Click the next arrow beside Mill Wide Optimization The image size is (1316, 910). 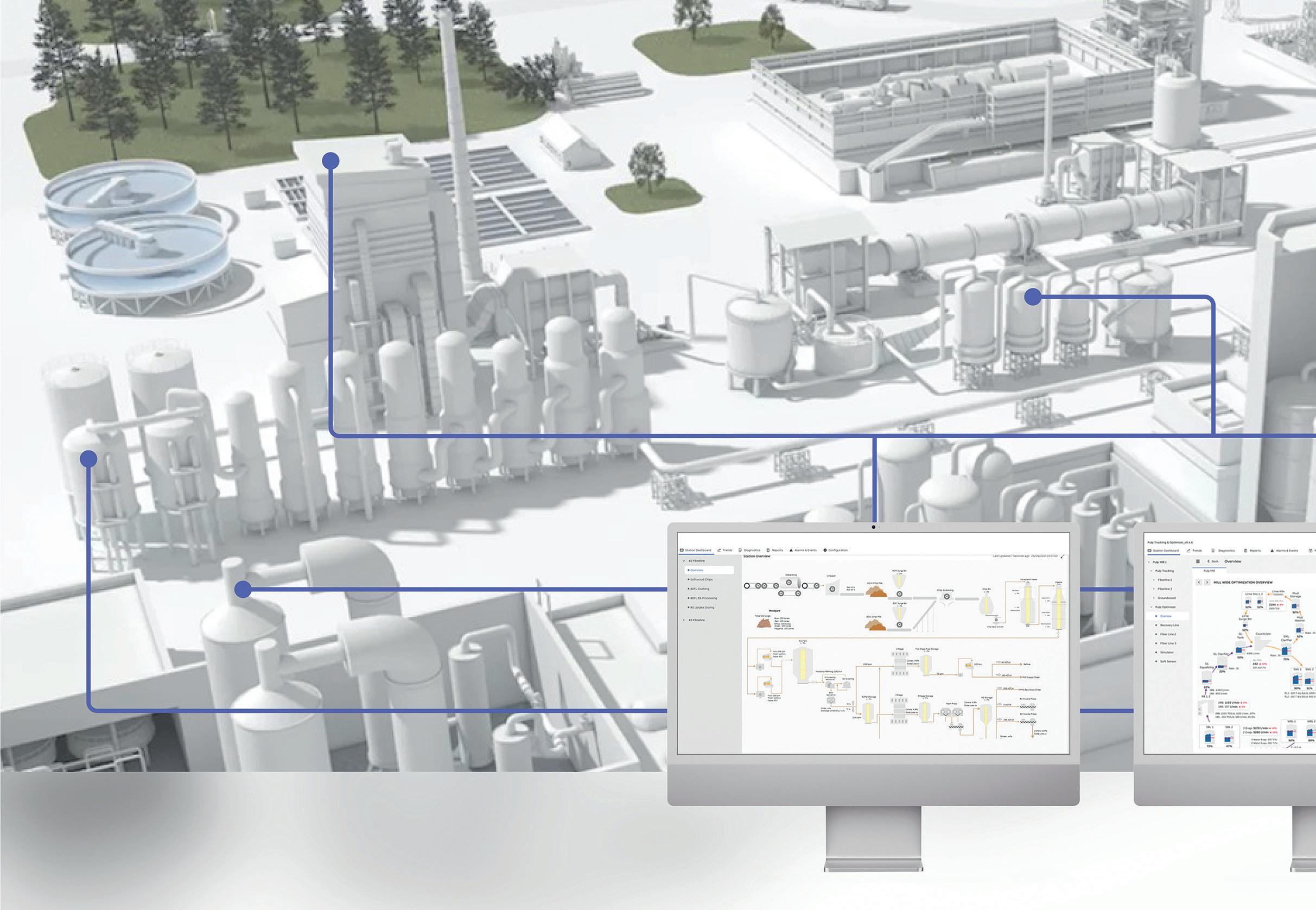(x=1206, y=582)
